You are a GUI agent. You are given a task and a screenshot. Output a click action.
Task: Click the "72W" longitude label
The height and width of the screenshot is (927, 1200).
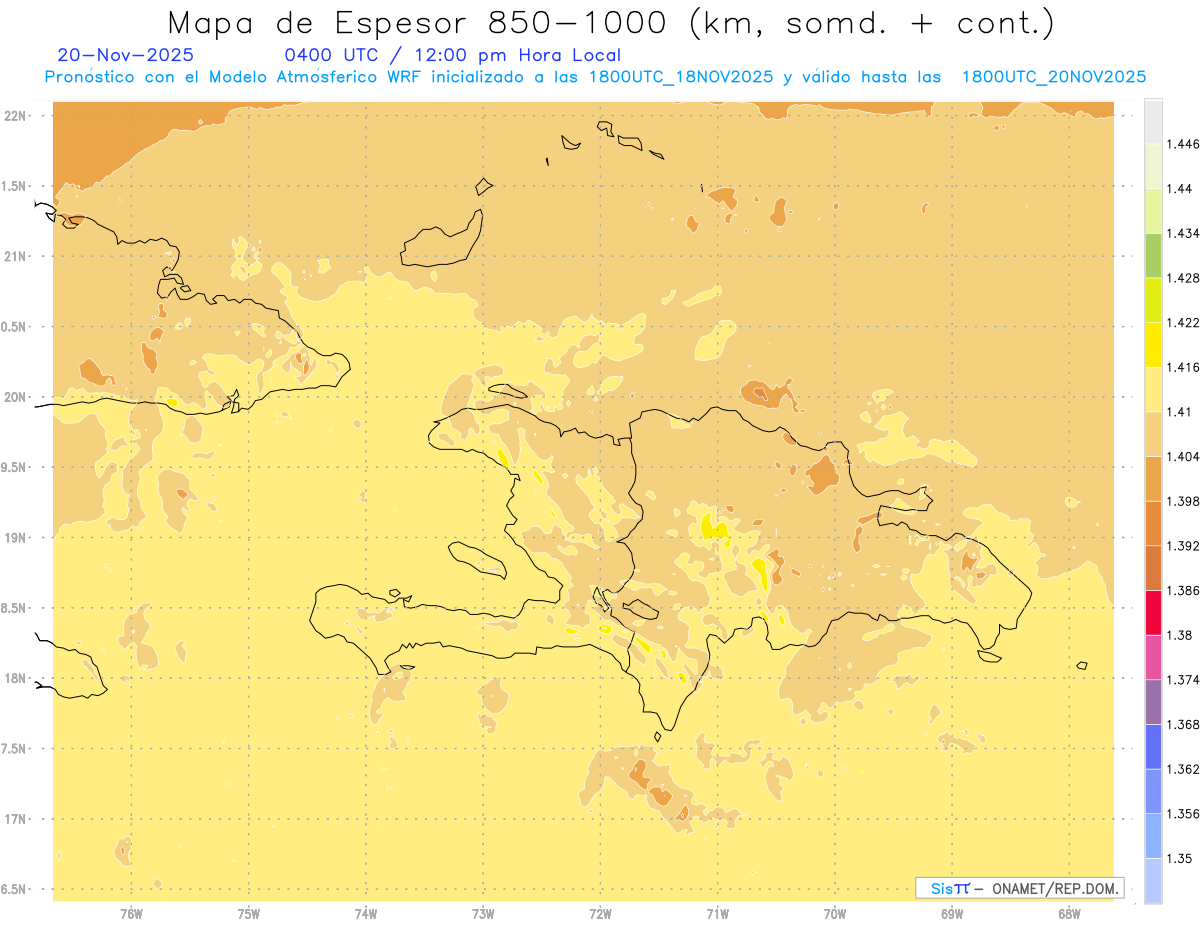(x=600, y=914)
